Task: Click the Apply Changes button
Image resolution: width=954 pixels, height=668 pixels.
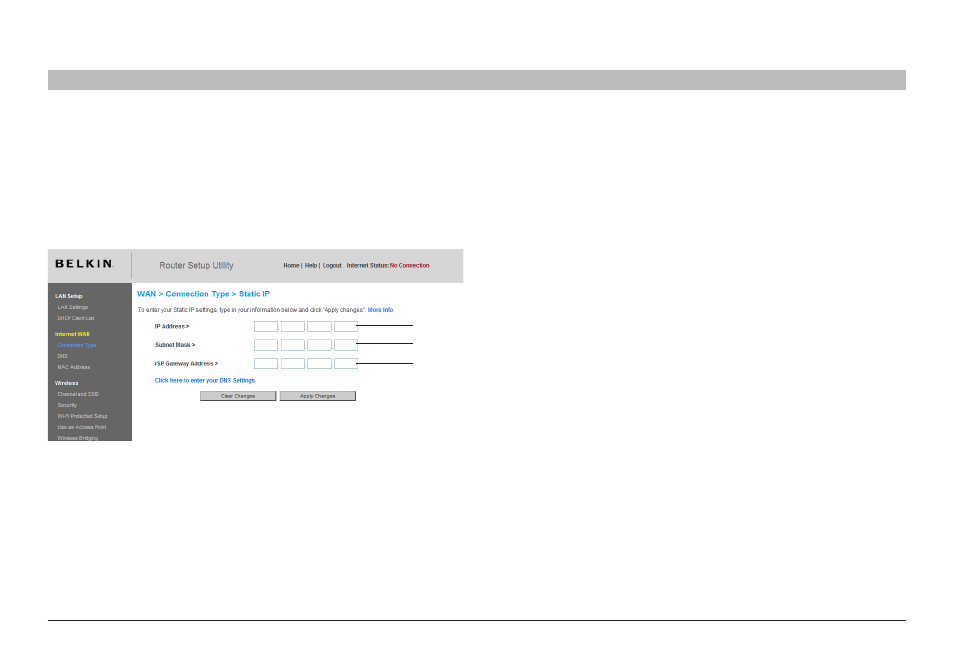Action: coord(318,396)
